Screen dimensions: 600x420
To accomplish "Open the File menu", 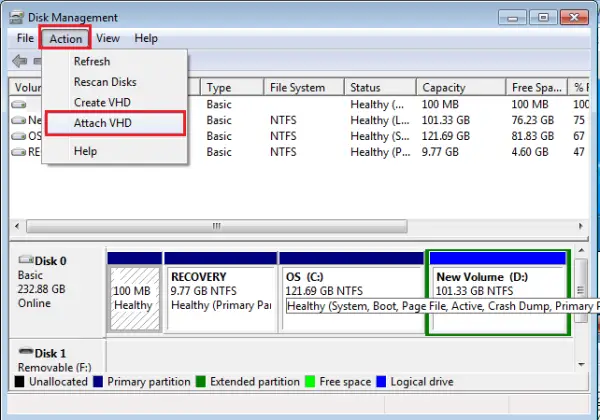I will [25, 38].
